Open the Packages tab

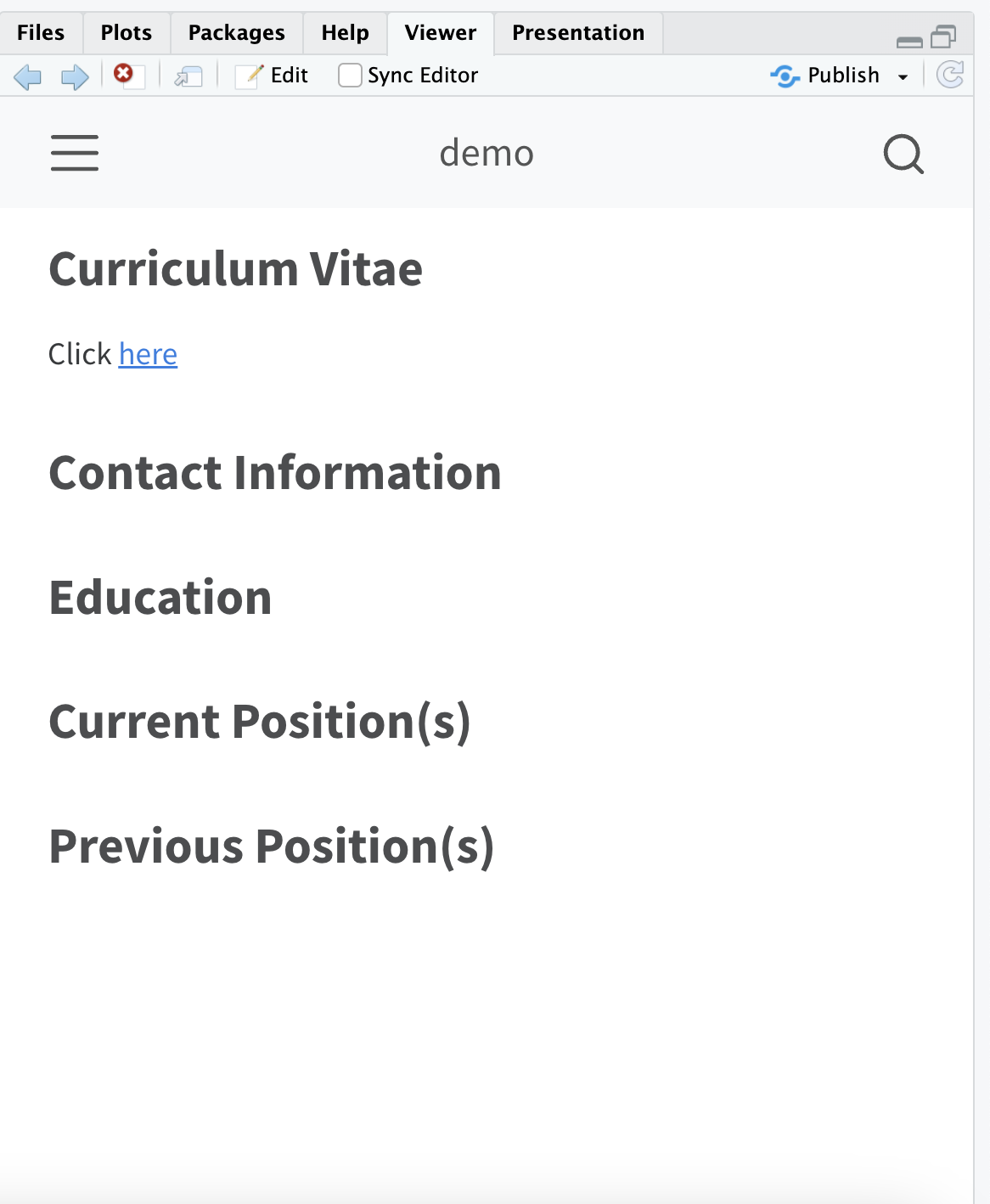click(236, 33)
